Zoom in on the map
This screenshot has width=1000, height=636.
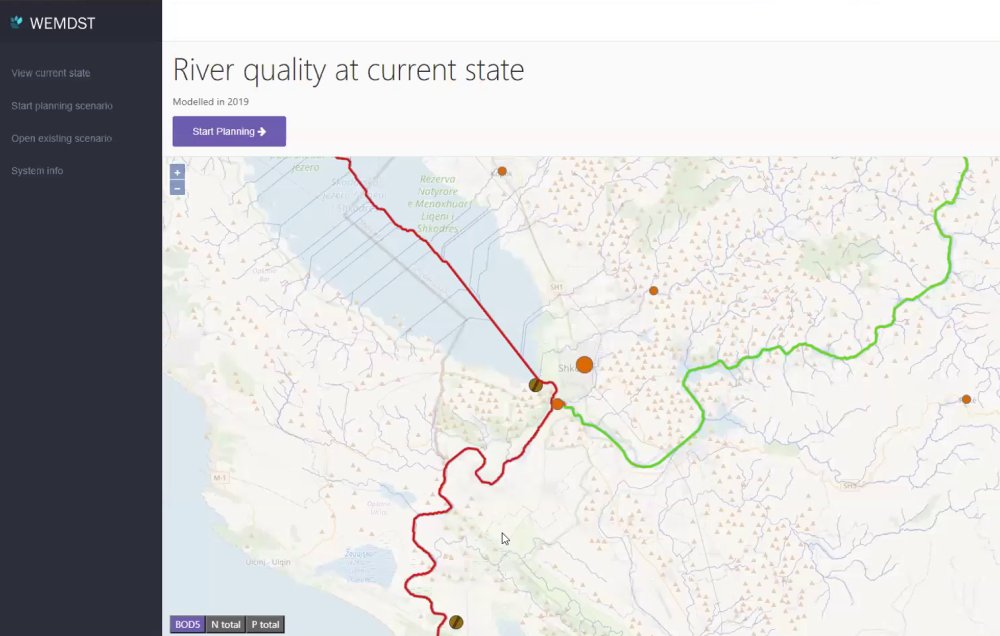[177, 172]
